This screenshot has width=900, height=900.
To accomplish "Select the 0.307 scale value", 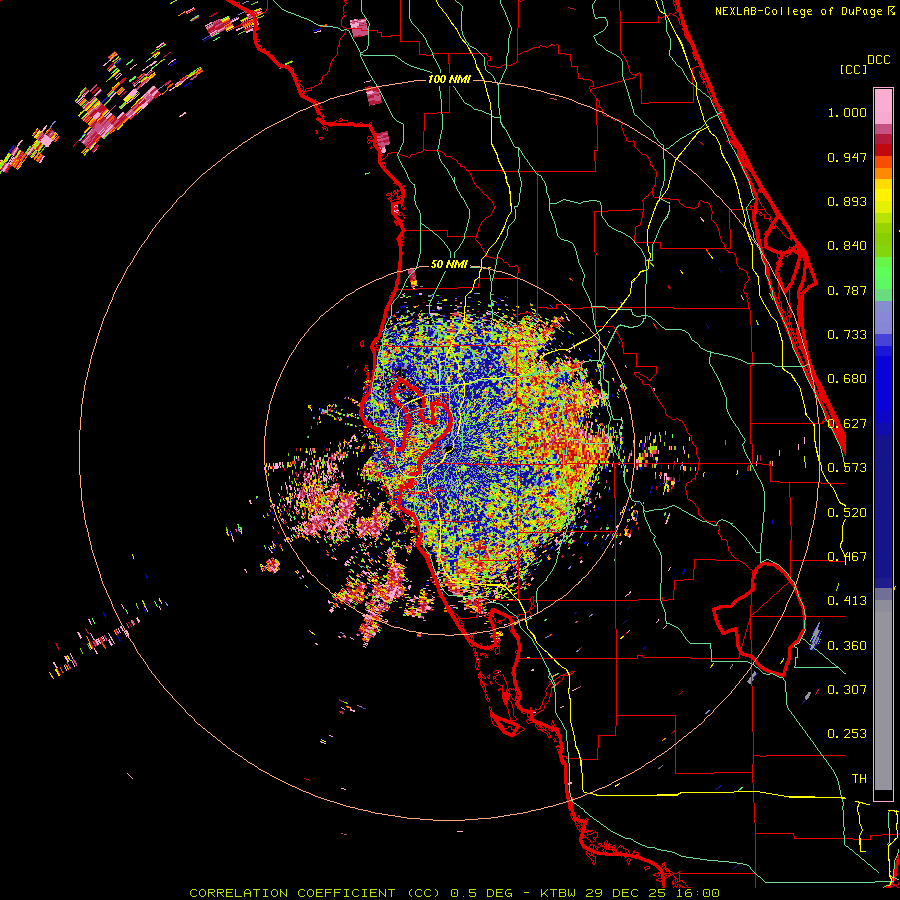I will pos(847,690).
